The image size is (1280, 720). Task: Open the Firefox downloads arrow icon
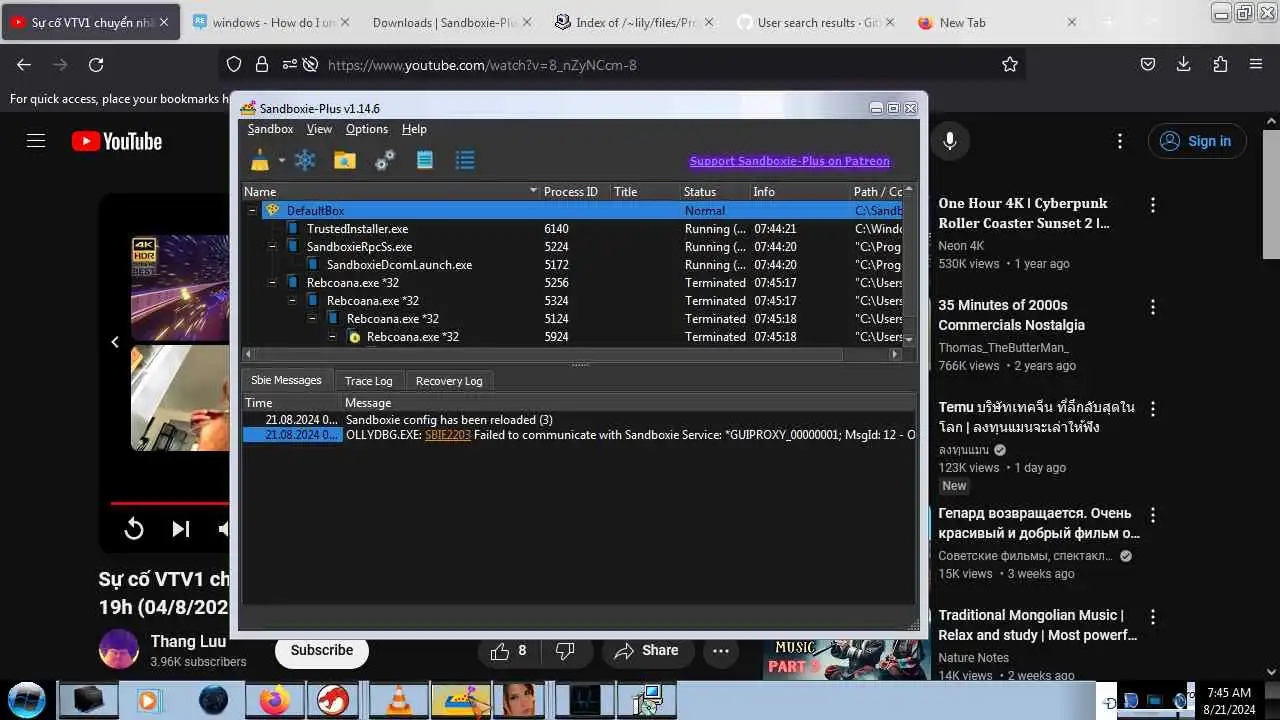tap(1184, 64)
